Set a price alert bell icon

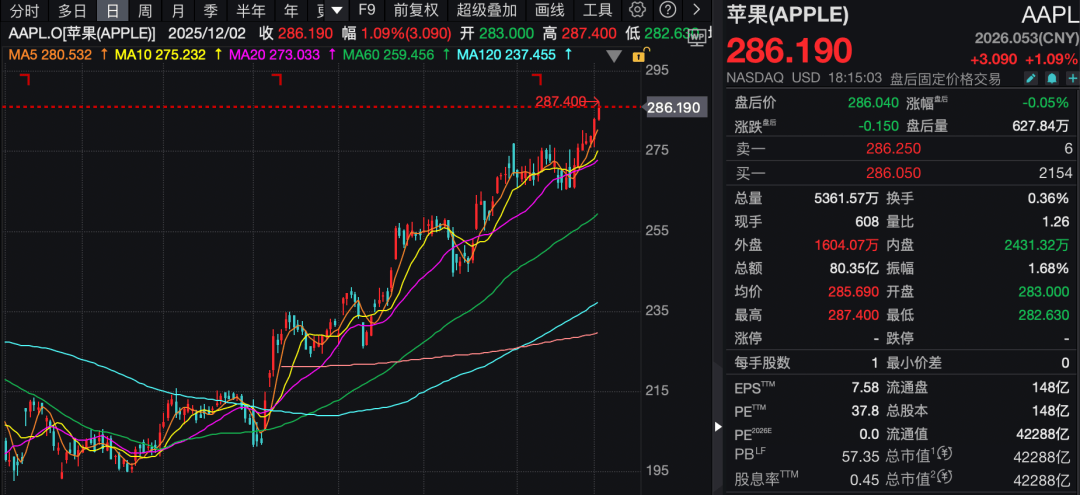1052,78
